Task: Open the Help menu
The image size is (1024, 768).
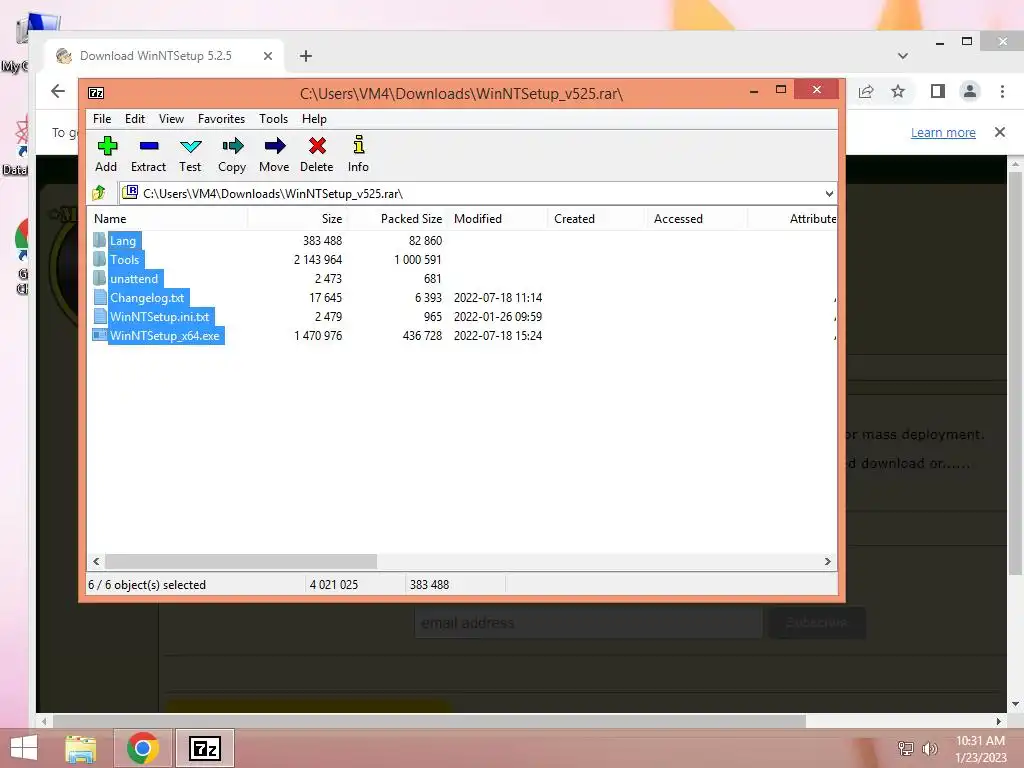Action: [x=314, y=119]
